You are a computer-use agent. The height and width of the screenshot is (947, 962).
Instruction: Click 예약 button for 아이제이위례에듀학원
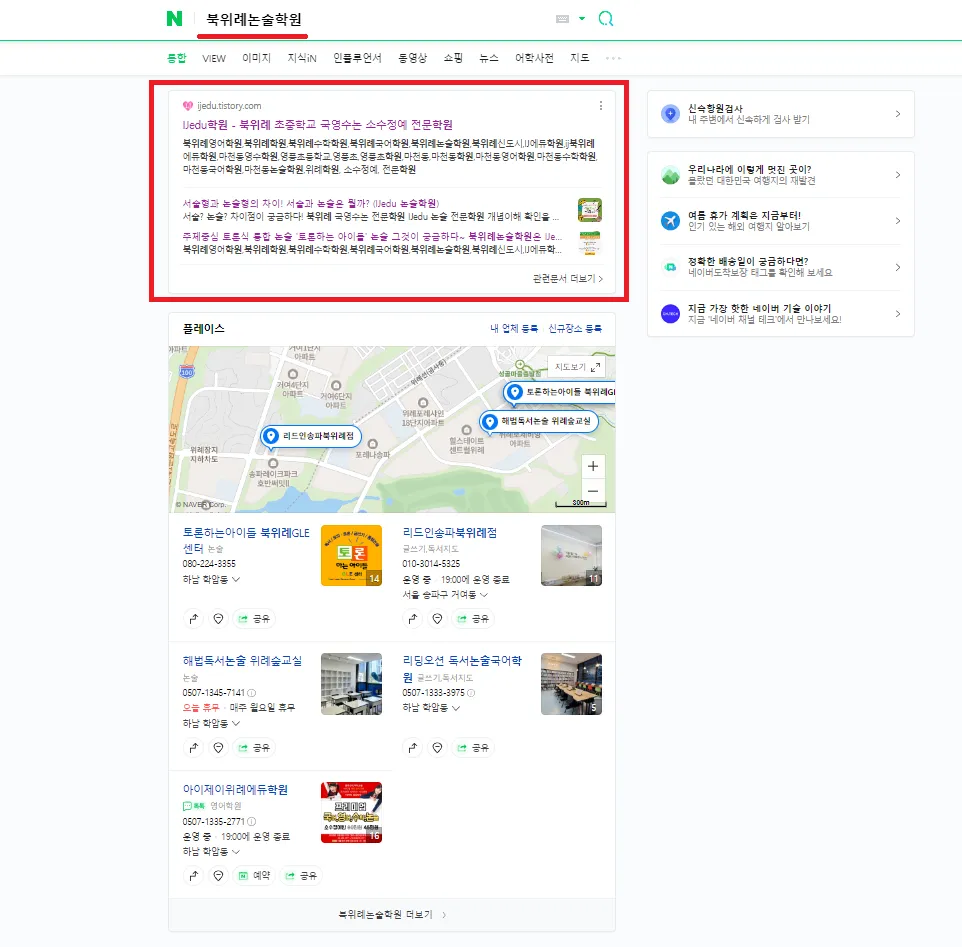(x=254, y=876)
